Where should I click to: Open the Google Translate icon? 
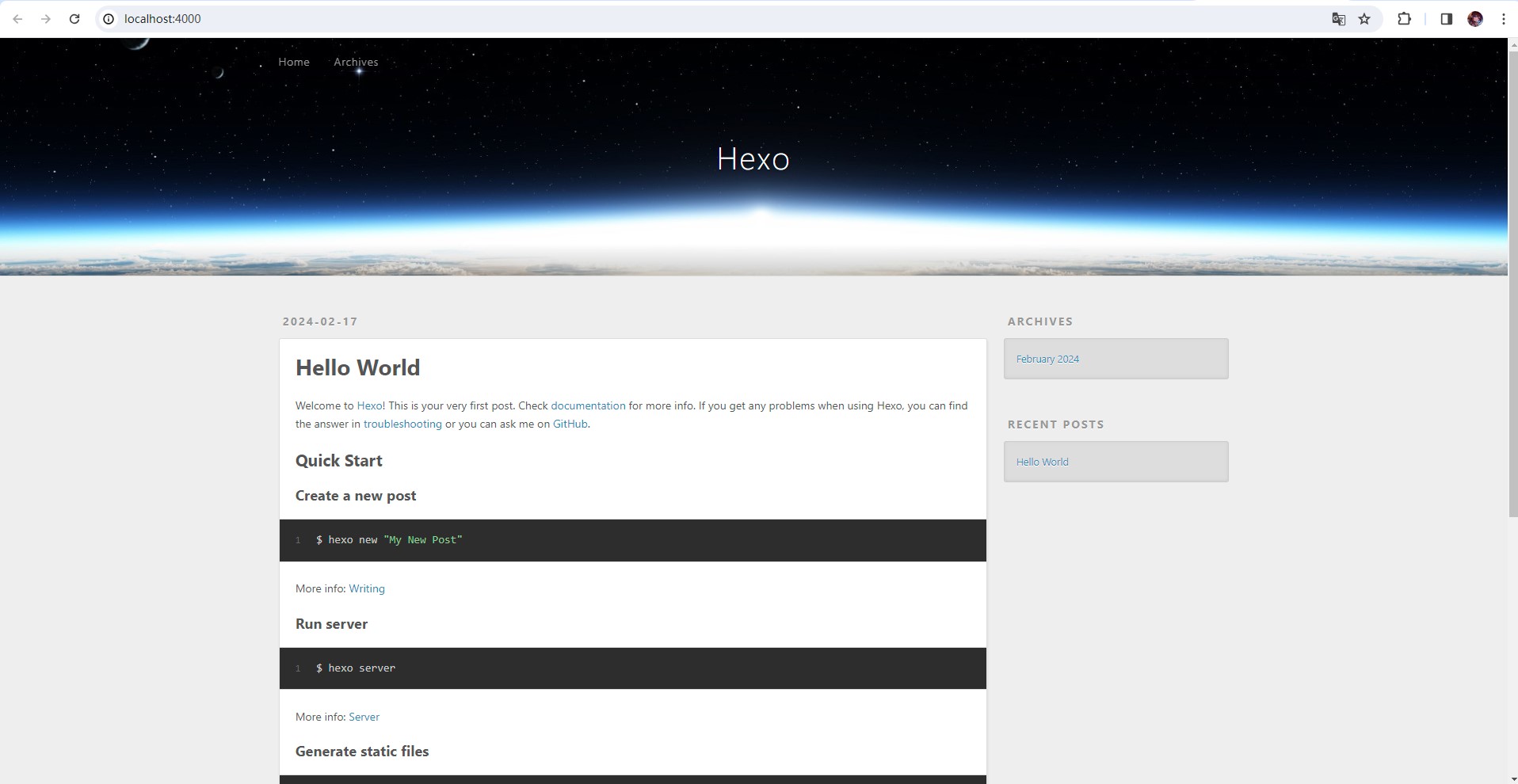pos(1339,19)
